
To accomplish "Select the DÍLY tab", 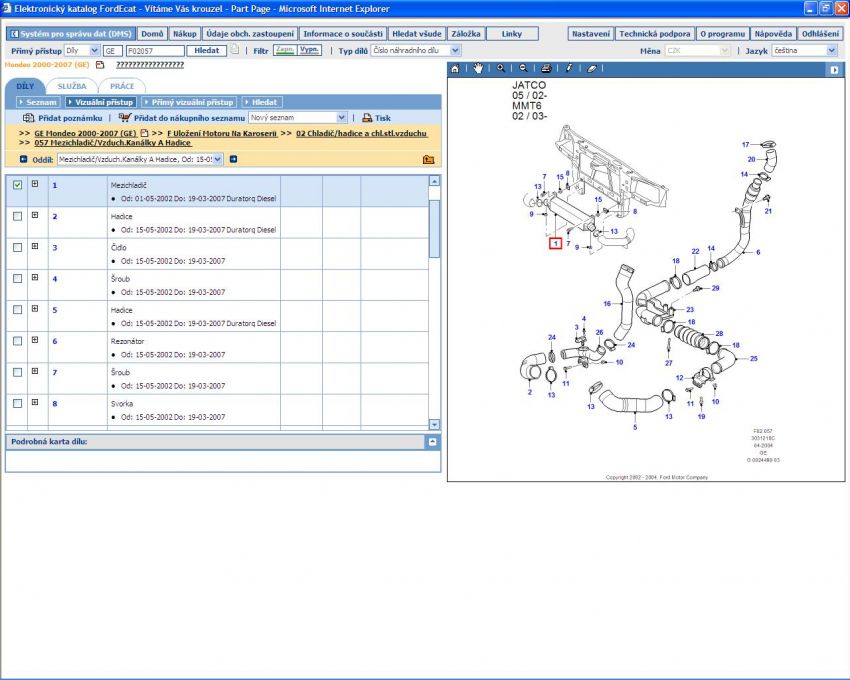I will [x=25, y=86].
